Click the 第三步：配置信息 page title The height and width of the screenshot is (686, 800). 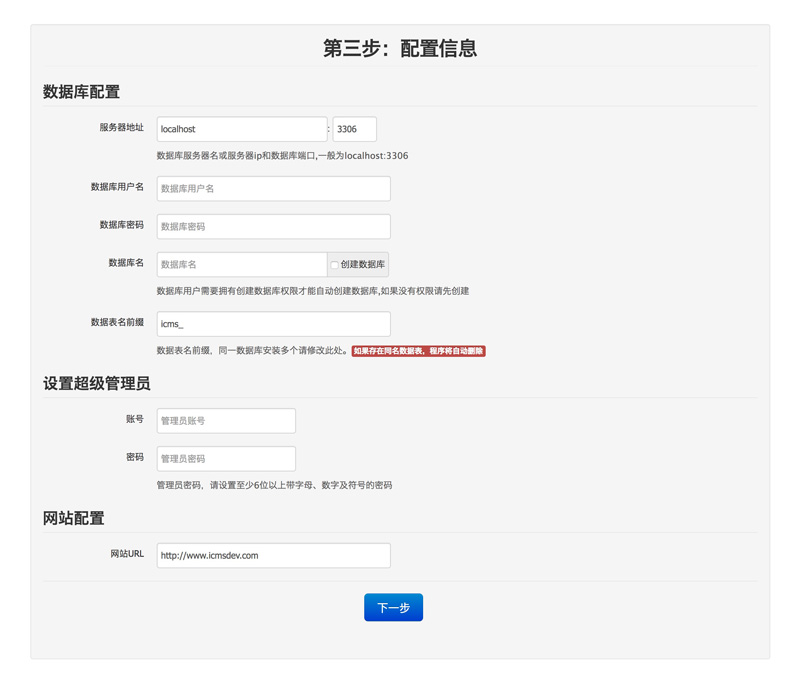pos(400,48)
